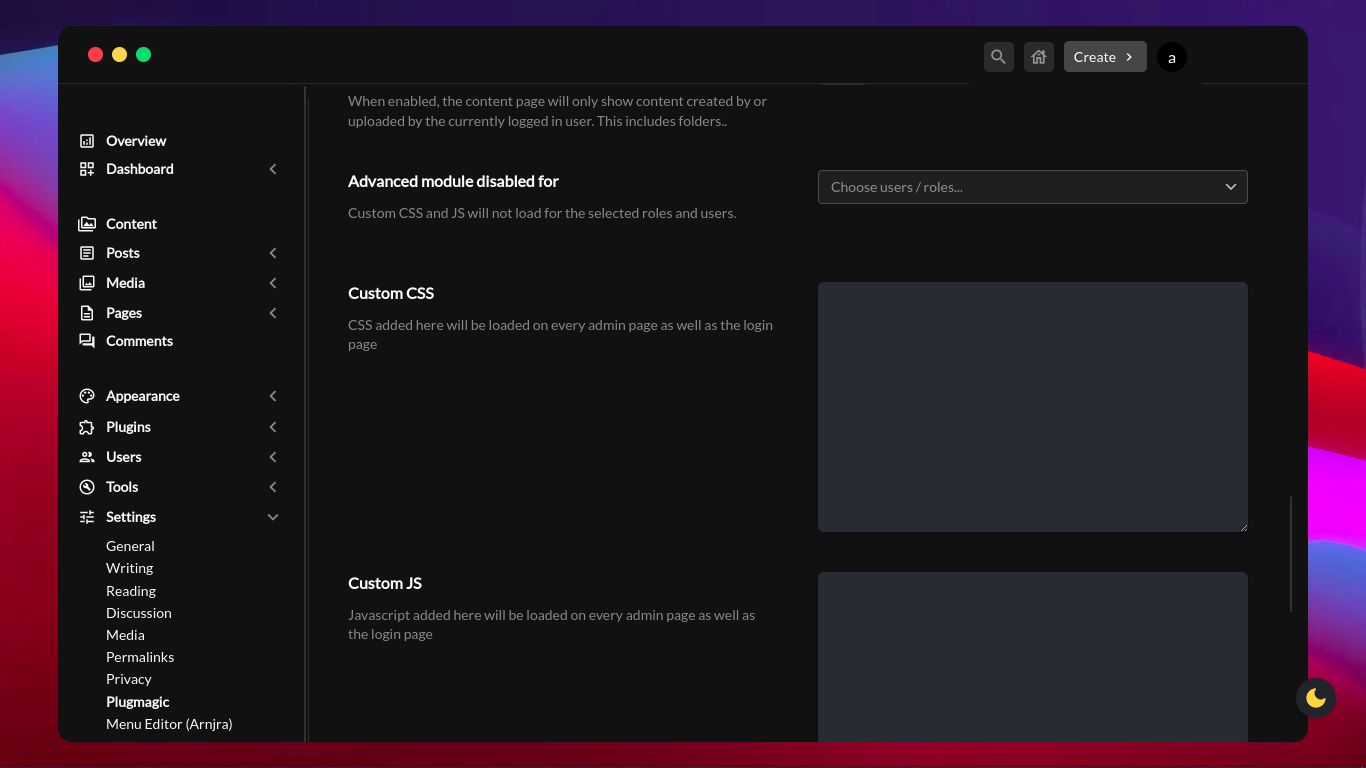Open Comments via speech bubble icon

click(87, 341)
